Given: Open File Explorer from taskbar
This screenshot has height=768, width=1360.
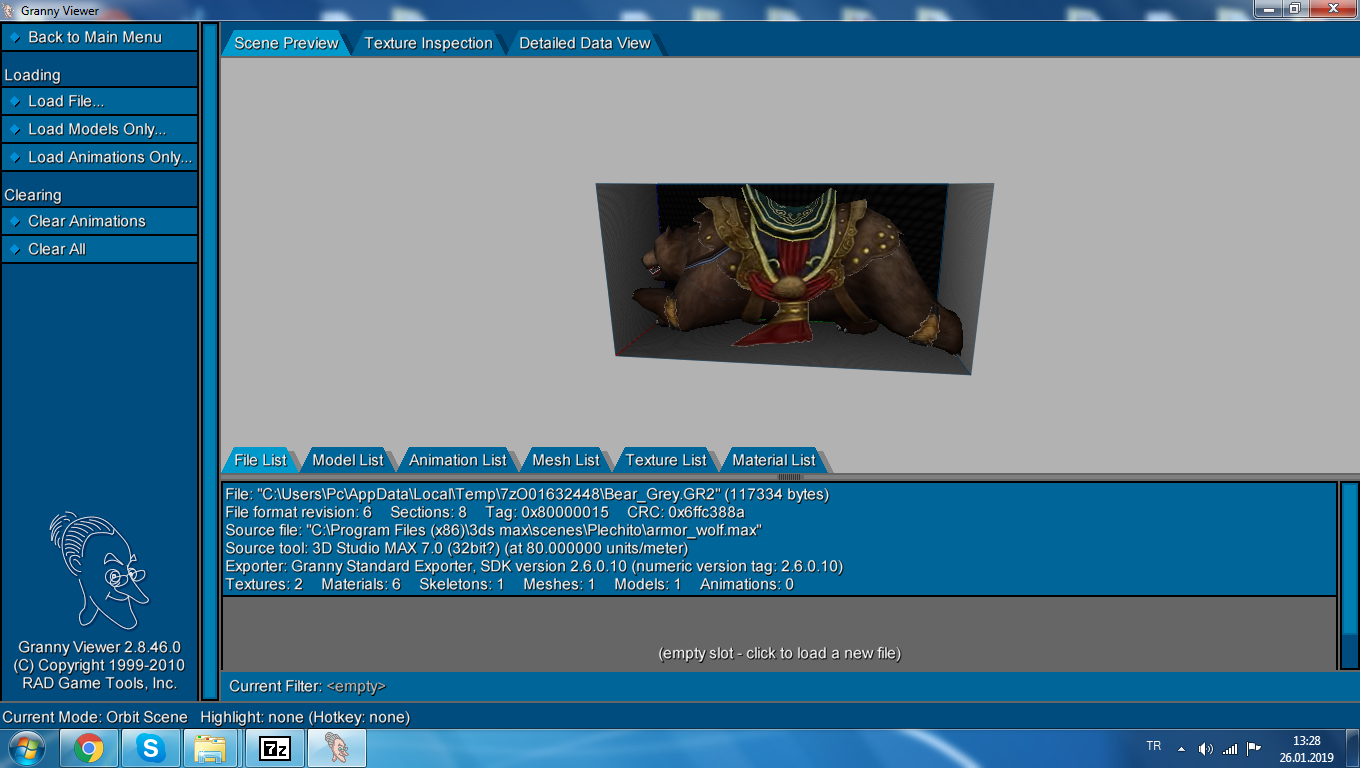Looking at the screenshot, I should 212,748.
